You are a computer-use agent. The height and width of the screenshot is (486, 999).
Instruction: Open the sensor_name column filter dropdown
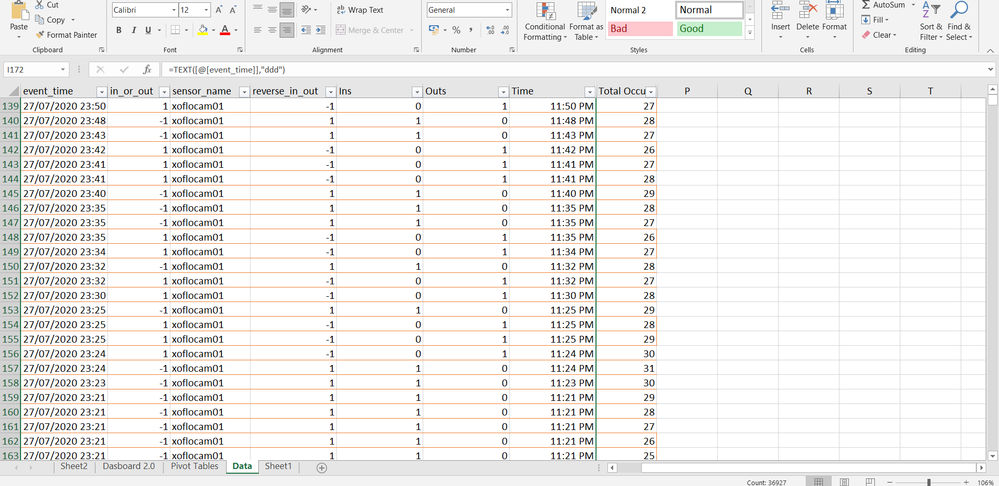(x=244, y=91)
